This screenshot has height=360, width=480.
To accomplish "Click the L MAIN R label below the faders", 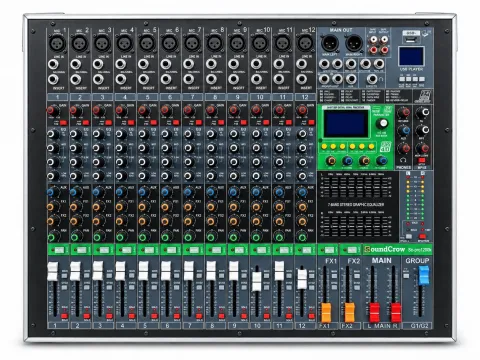I will [382, 325].
